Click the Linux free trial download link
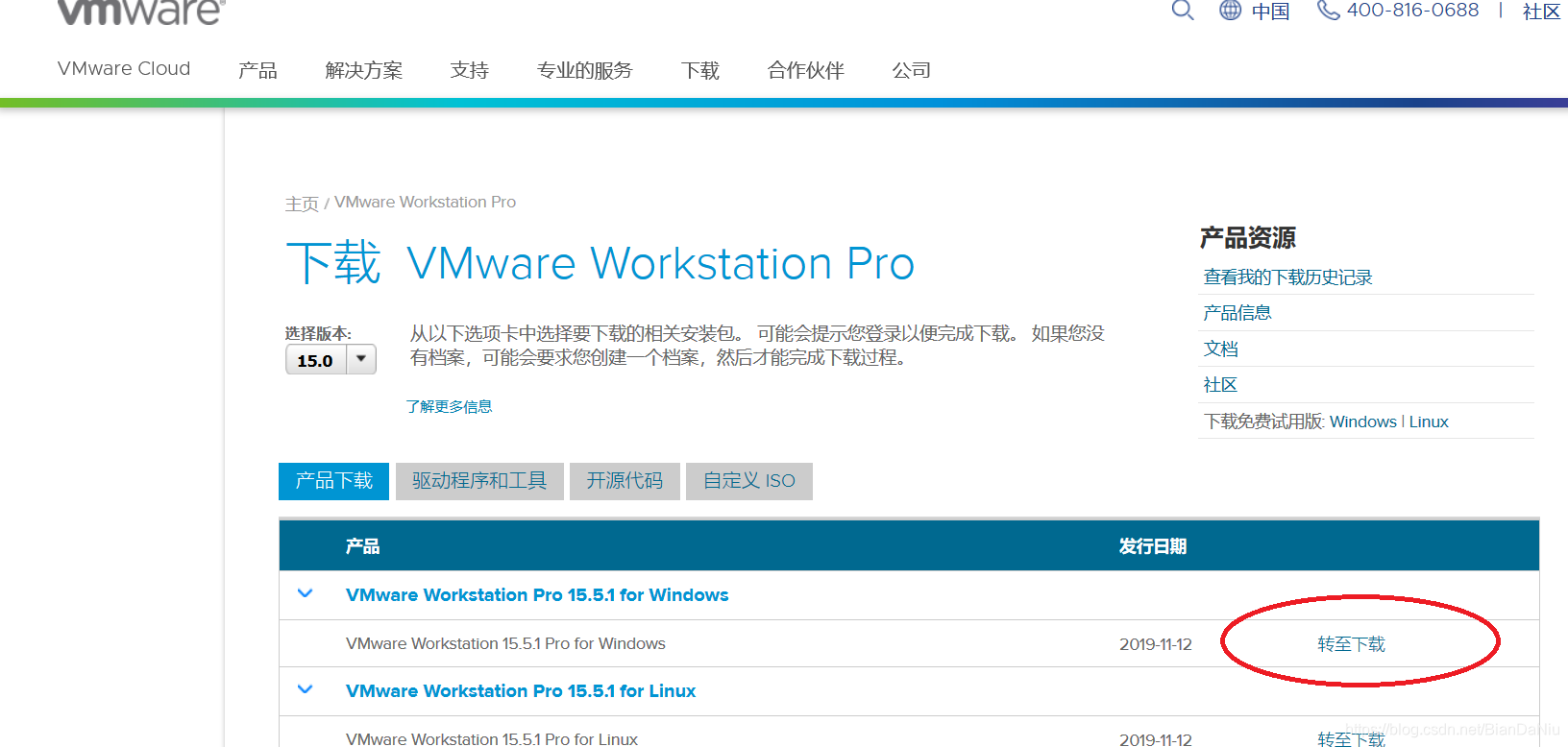Image resolution: width=1568 pixels, height=747 pixels. pyautogui.click(x=1429, y=422)
